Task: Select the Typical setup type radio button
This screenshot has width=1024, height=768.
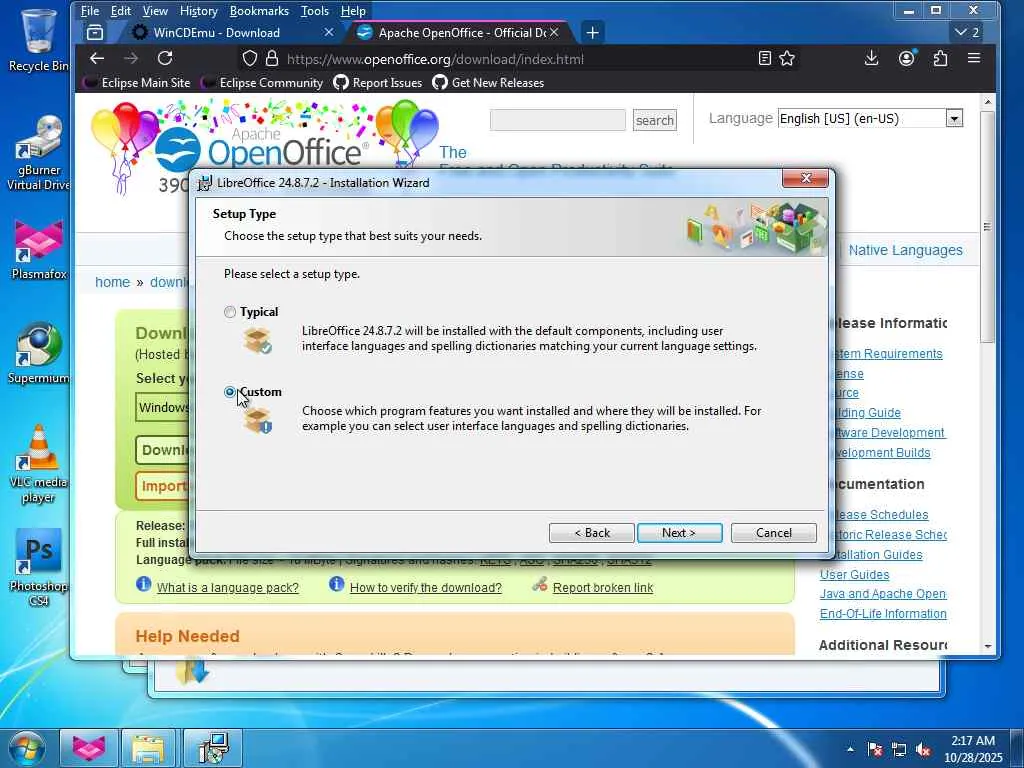Action: [230, 312]
